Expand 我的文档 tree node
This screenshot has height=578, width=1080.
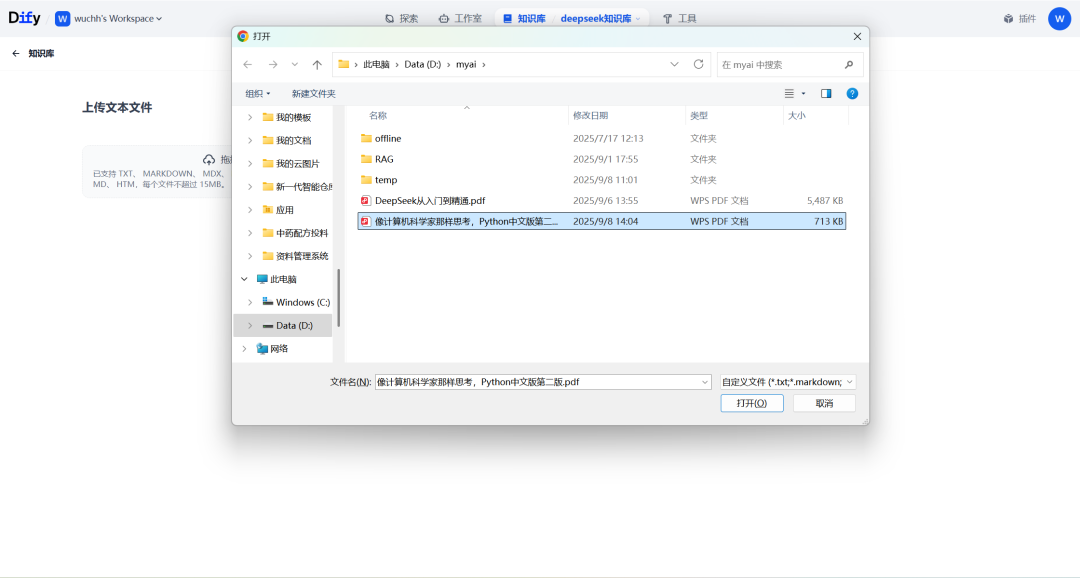coord(250,141)
